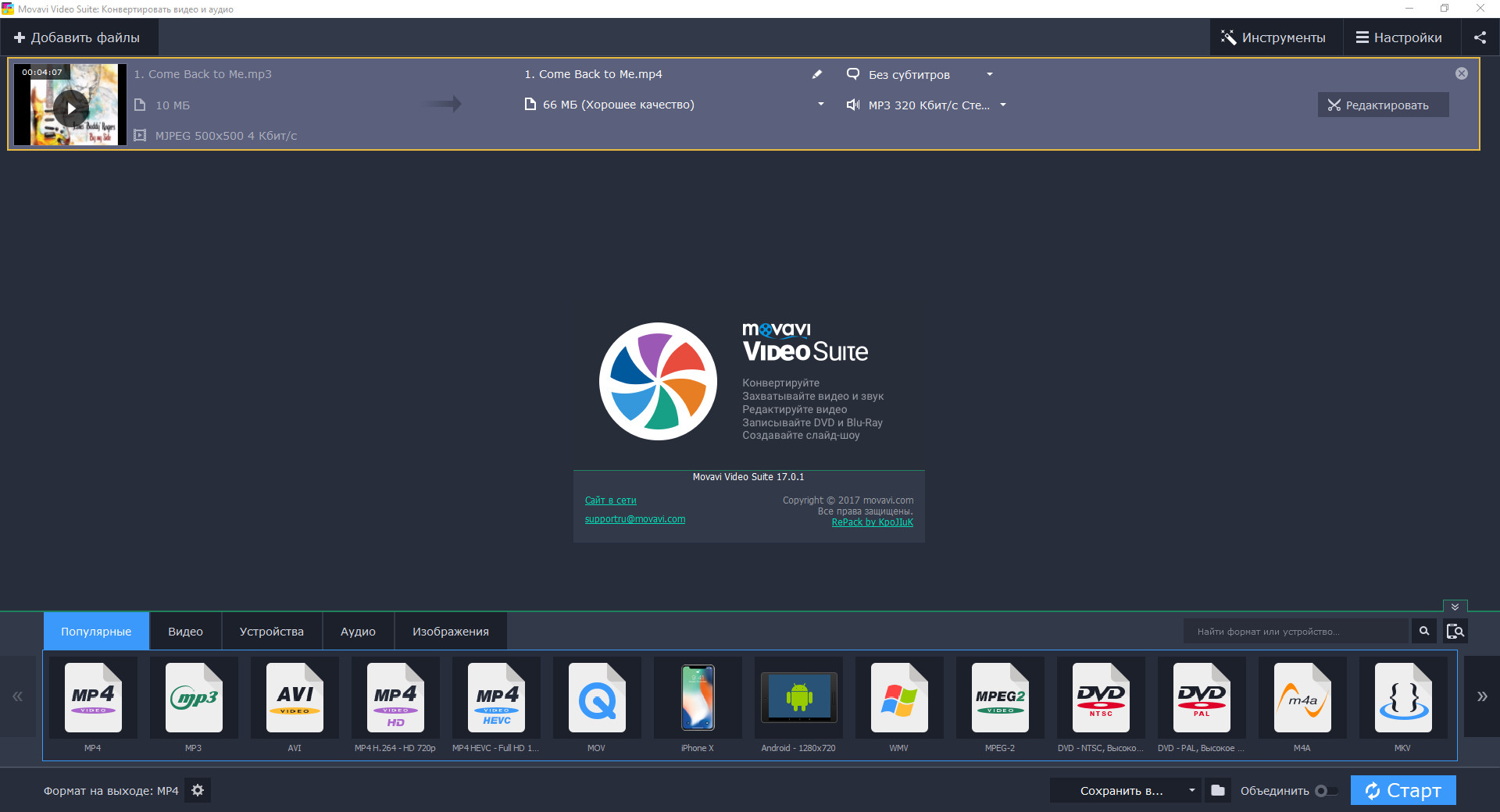Start conversion with the Старт button
The image size is (1500, 812).
pos(1403,790)
